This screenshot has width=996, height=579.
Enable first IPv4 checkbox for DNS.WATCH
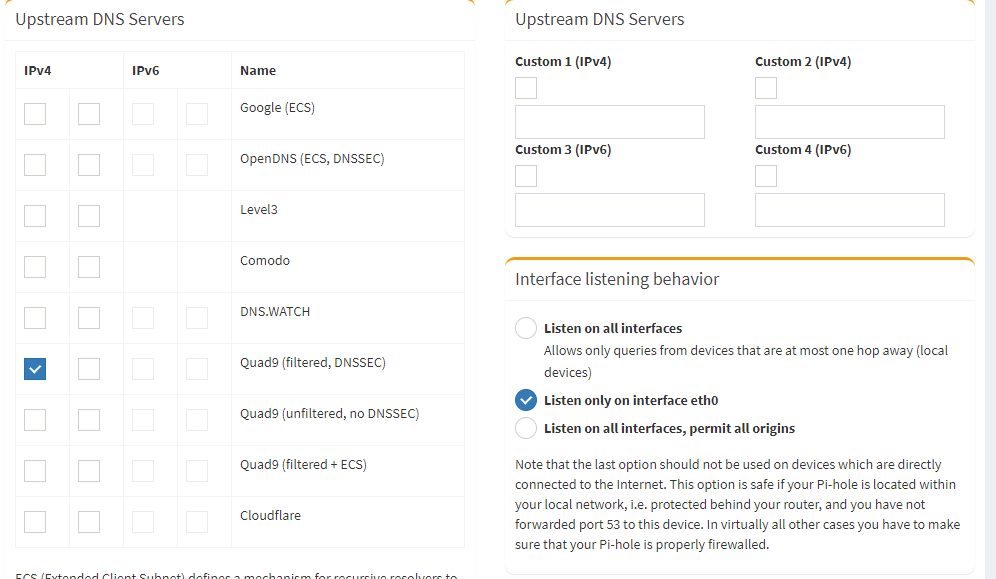(x=35, y=318)
